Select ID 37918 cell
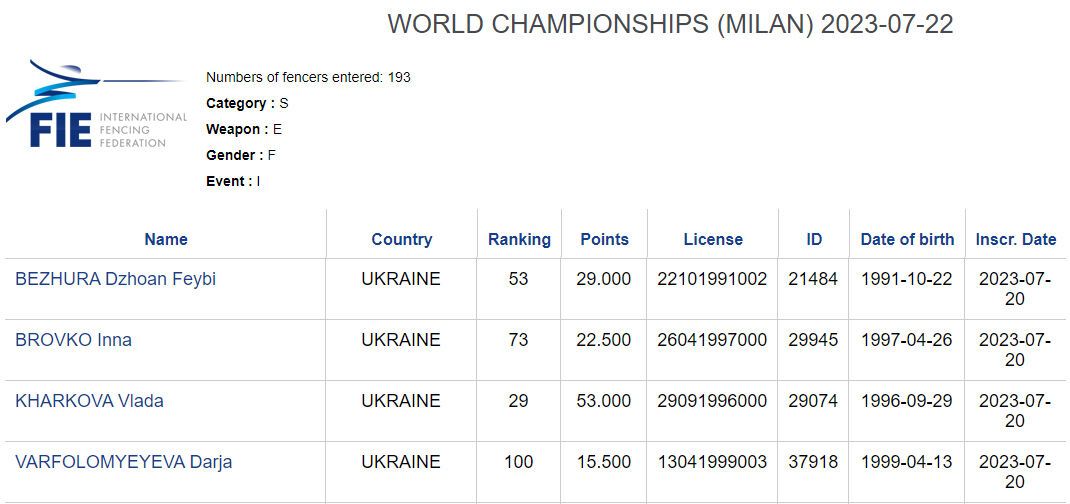 pos(813,462)
